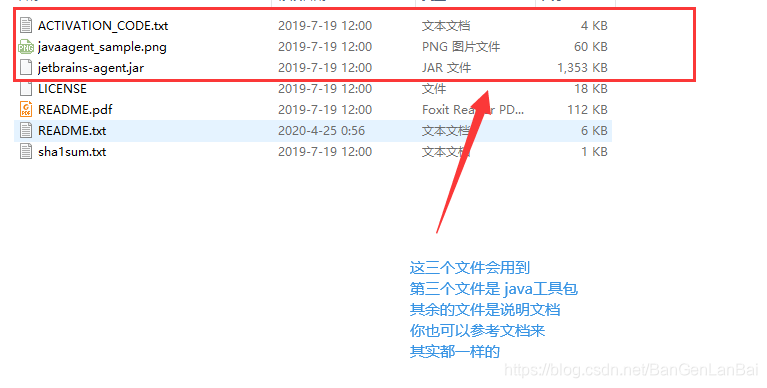Image resolution: width=767 pixels, height=388 pixels.
Task: Click the README.pdf Foxit PDF icon
Action: click(26, 110)
